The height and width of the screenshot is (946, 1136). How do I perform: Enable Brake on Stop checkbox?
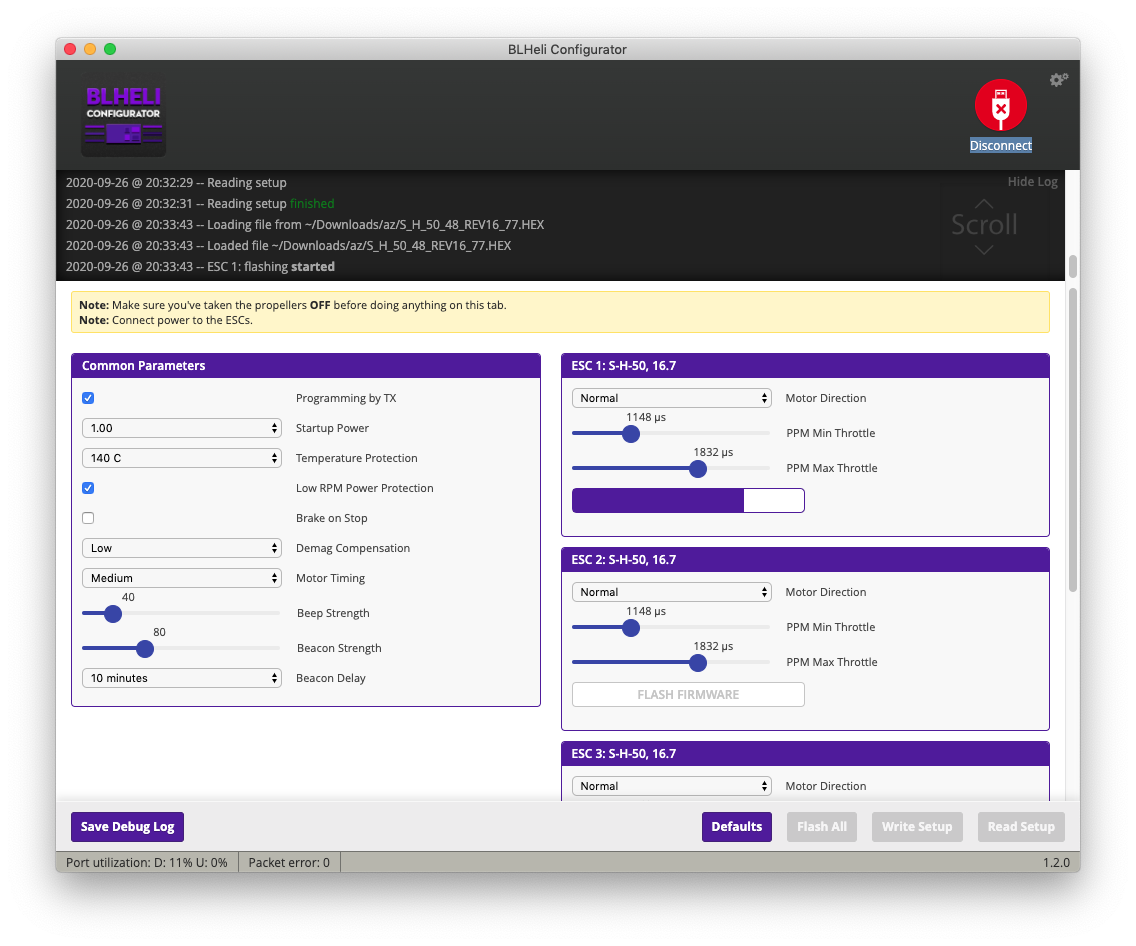pos(88,518)
